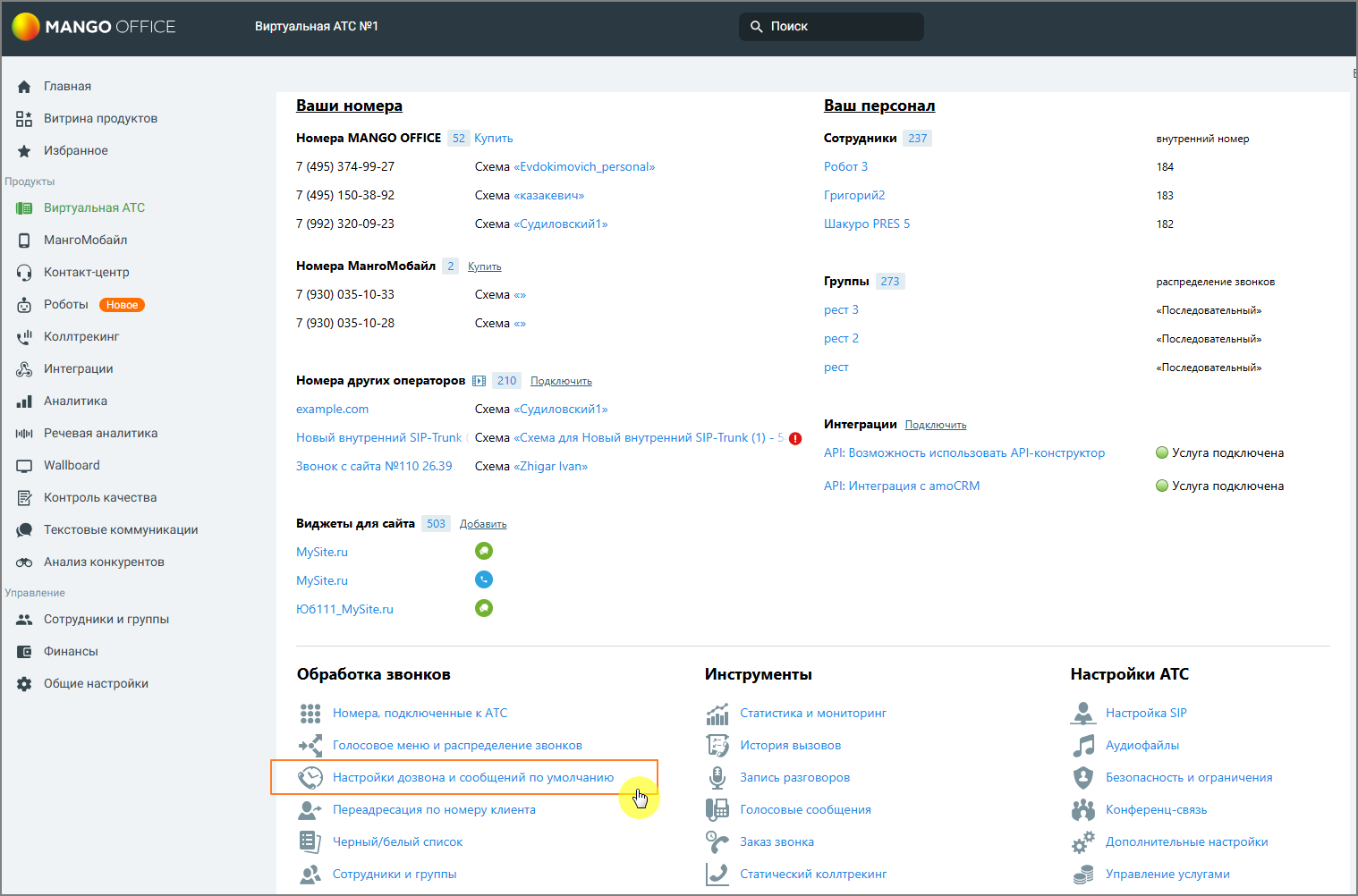This screenshot has width=1358, height=896.
Task: Open Контакт-центр in the sidebar
Action: click(87, 273)
